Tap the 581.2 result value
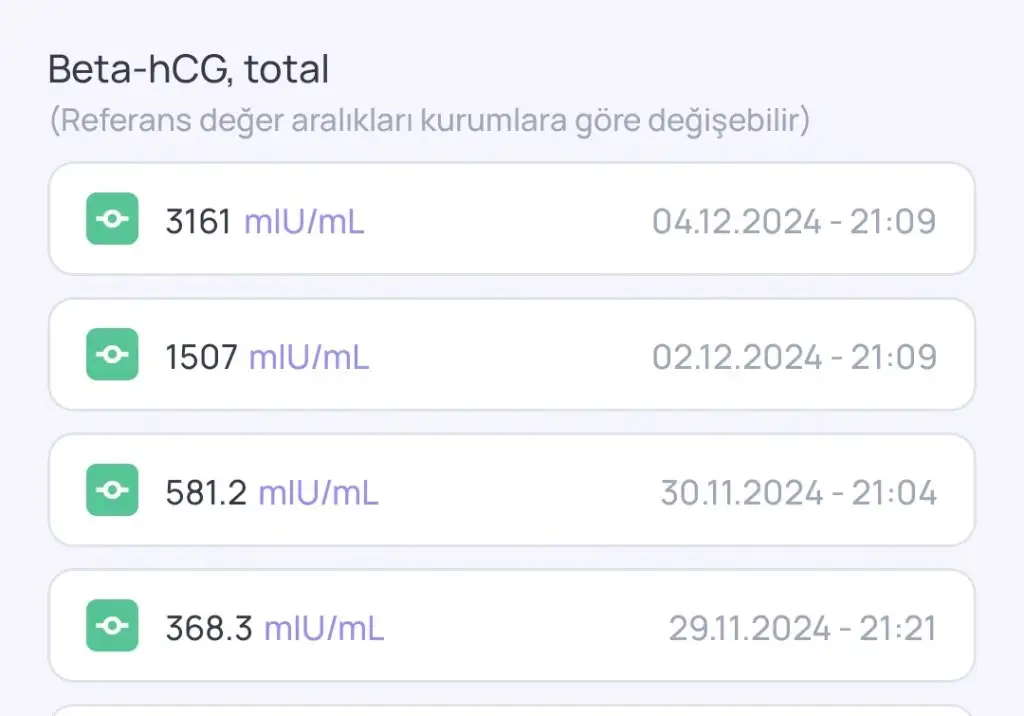This screenshot has width=1024, height=716. tap(206, 493)
